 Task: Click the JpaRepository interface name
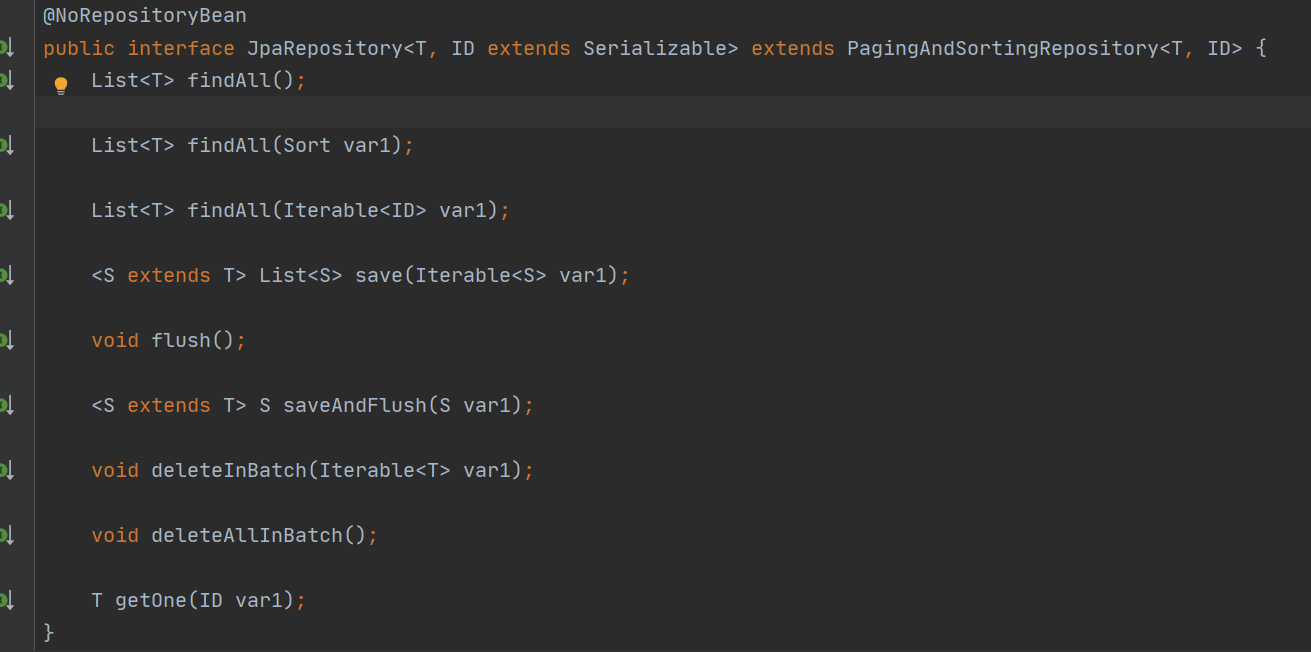pos(325,48)
